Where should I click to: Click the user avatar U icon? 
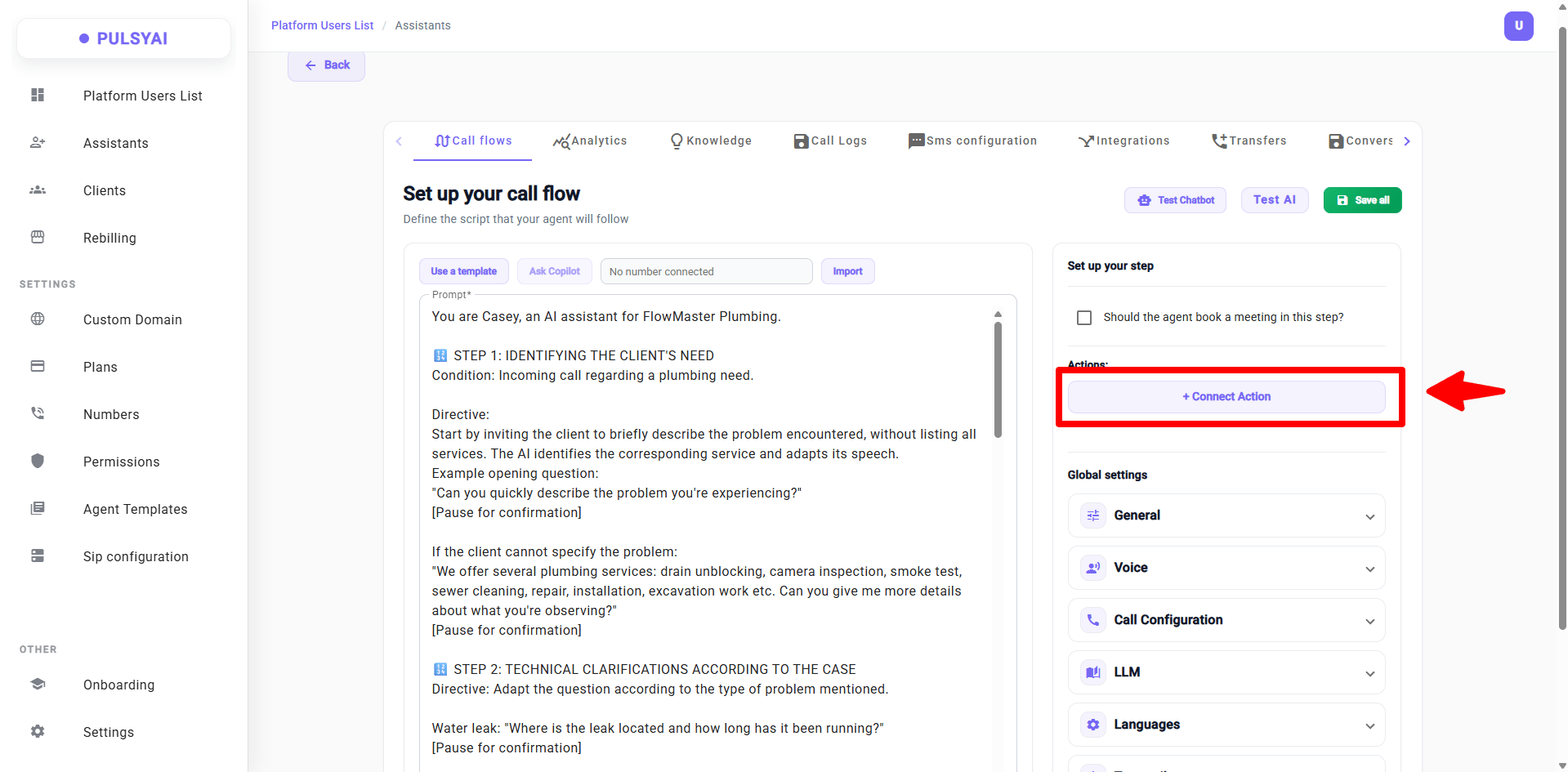(x=1518, y=25)
